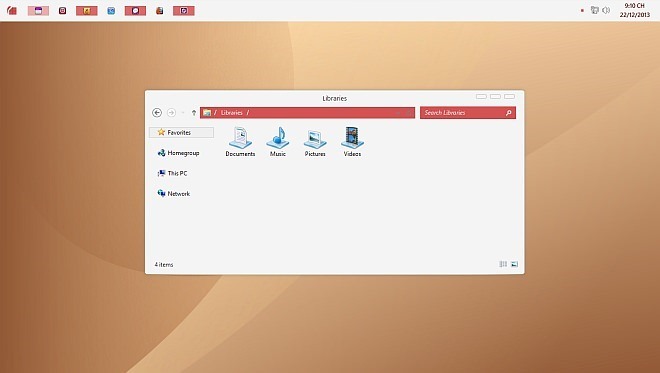Screen dimensions: 660x373
Task: Click the network icon in system tray
Action: 595,10
